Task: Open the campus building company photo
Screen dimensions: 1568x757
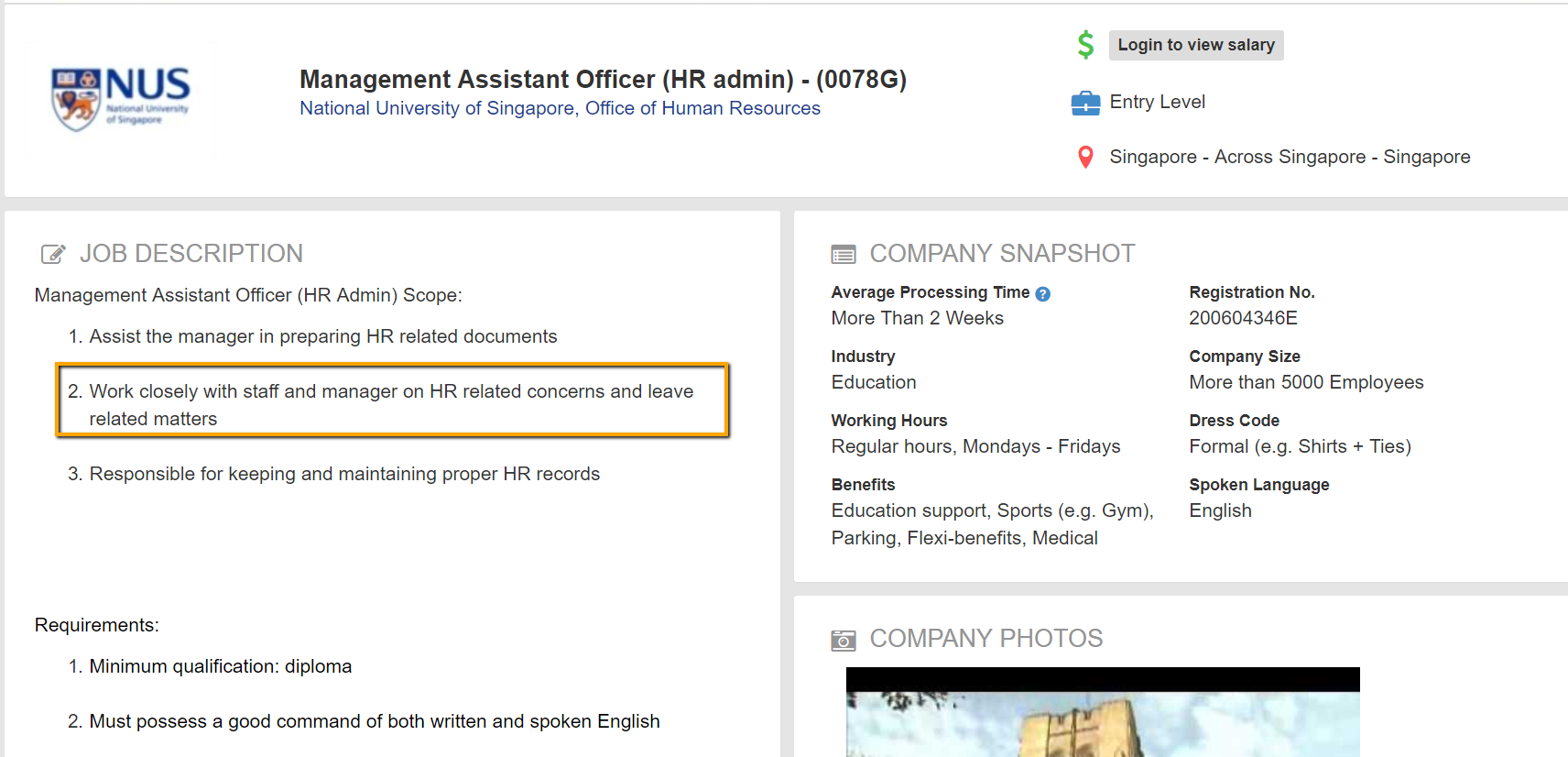Action: point(1103,712)
